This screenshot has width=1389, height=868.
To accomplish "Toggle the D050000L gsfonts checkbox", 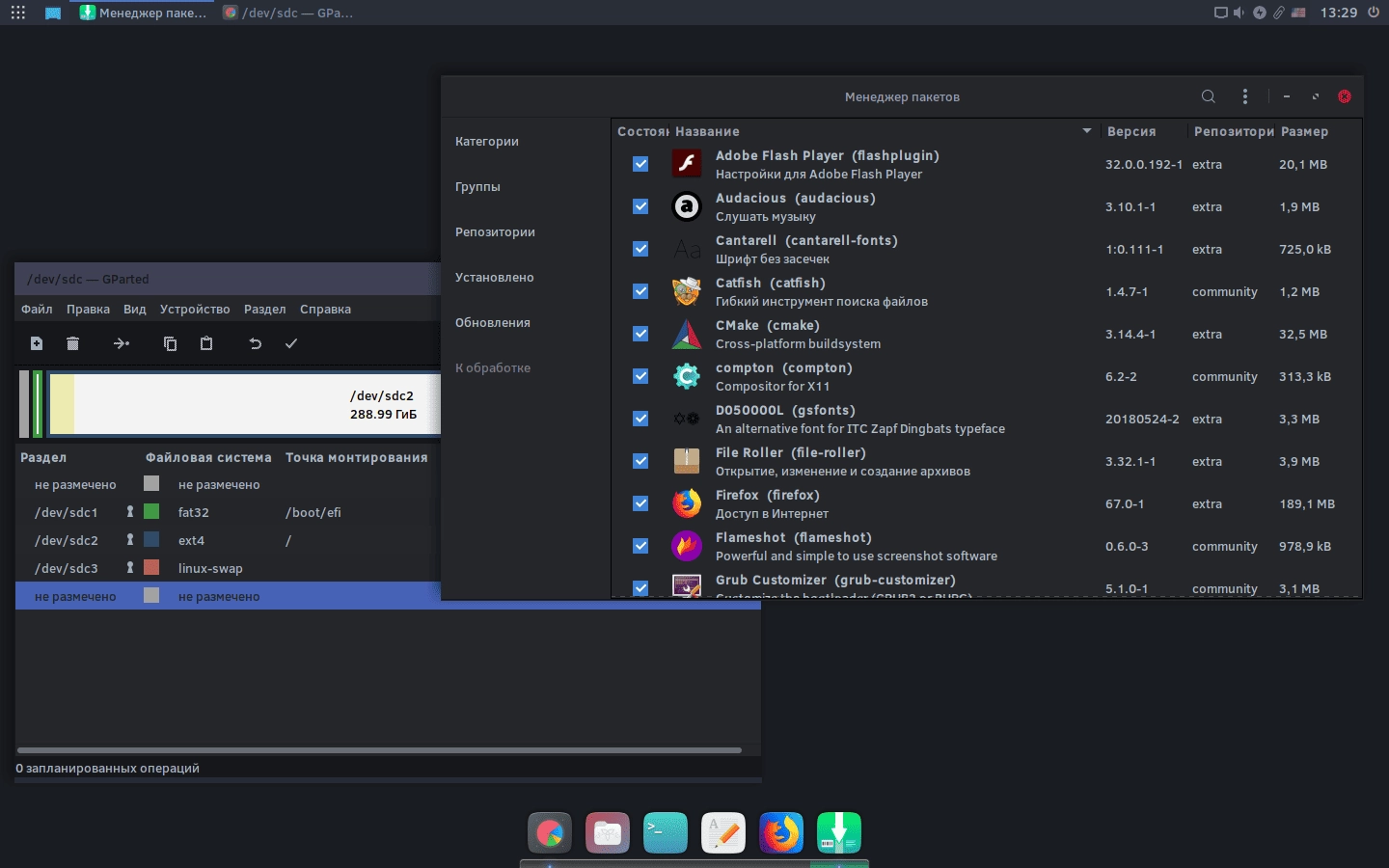I will coord(640,419).
